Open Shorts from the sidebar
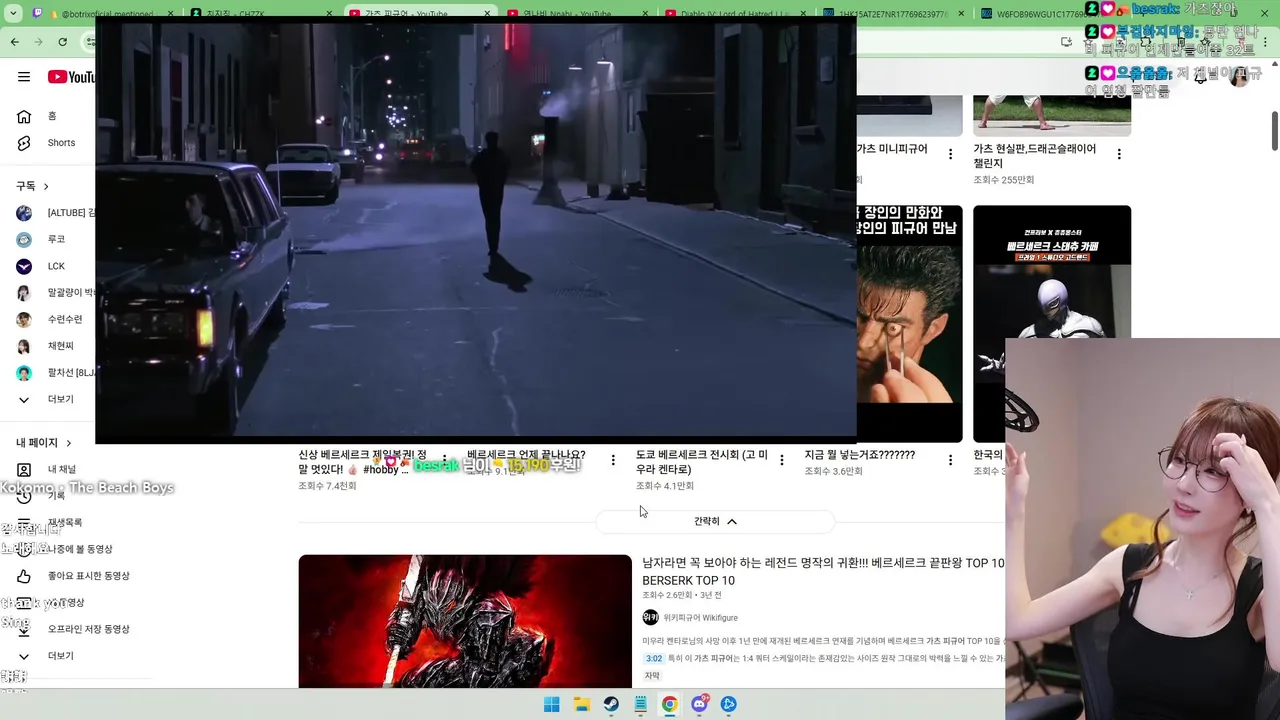This screenshot has width=1280, height=720. pyautogui.click(x=61, y=143)
